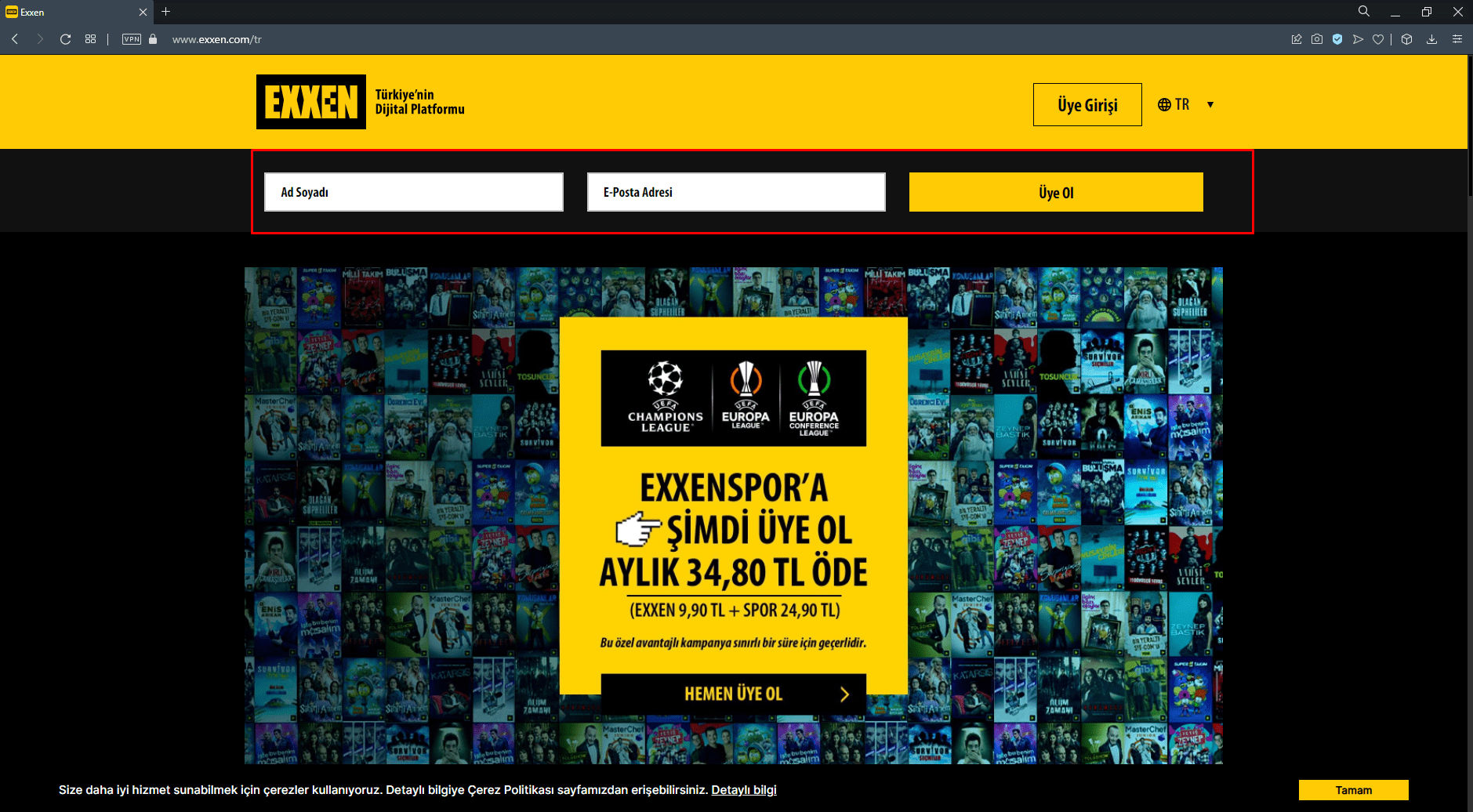The image size is (1473, 812).
Task: Click the globe language icon
Action: coord(1164,105)
